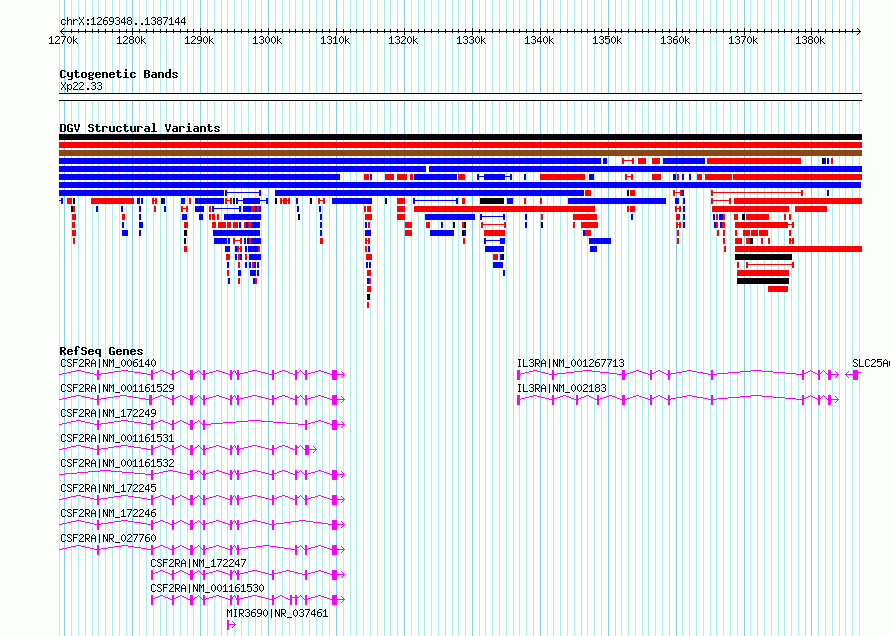Select the DGV Structural Variants track heading
Screen dimensions: 890x636
tap(140, 128)
